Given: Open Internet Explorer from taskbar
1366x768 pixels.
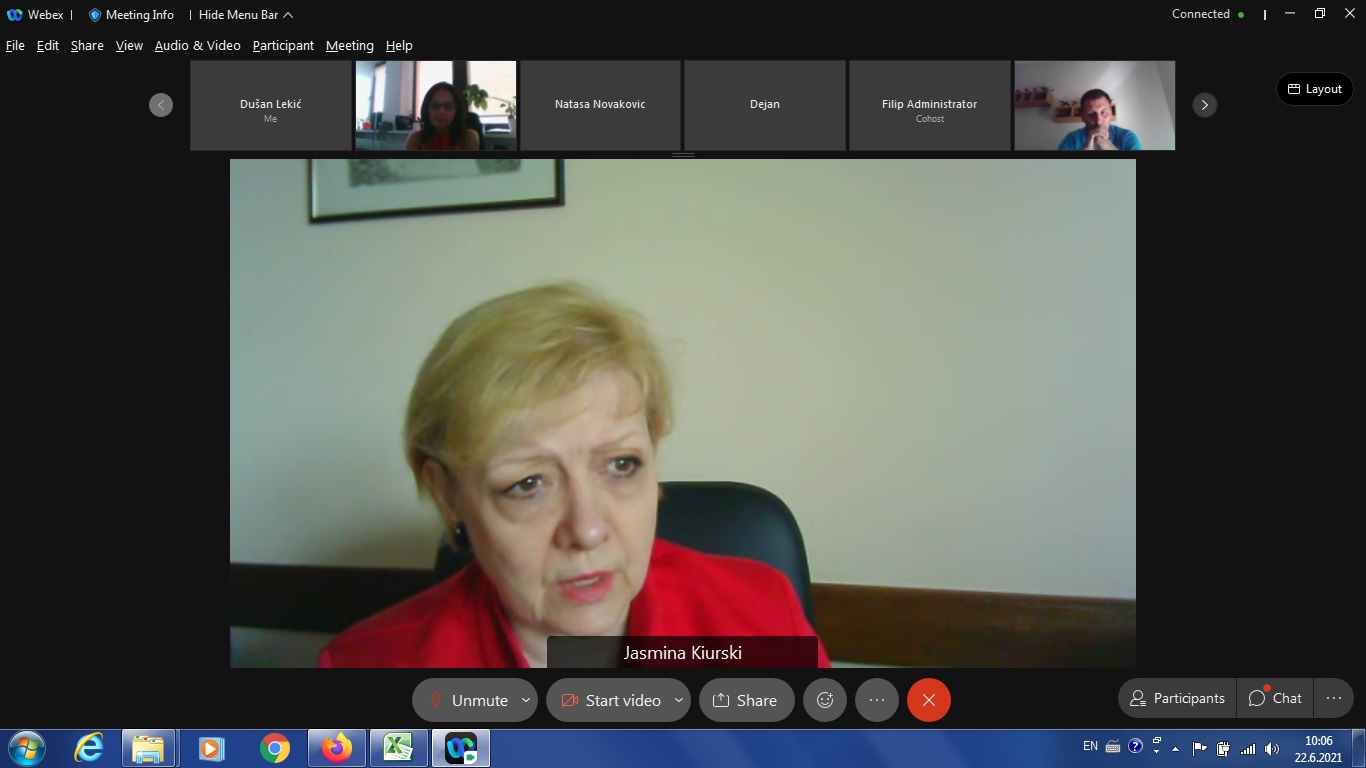Looking at the screenshot, I should coord(89,748).
